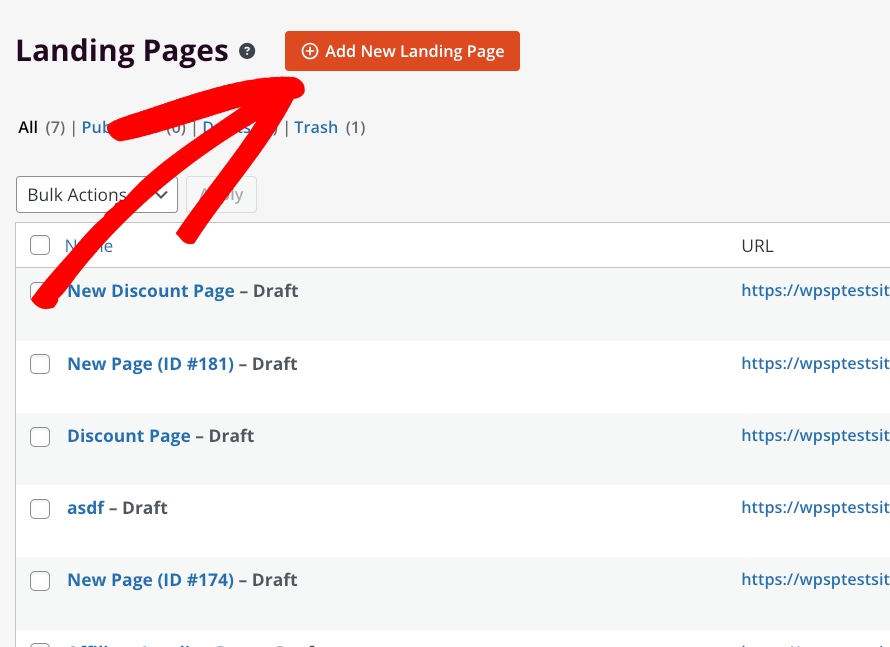890x647 pixels.
Task: Open the Discount Page draft link
Action: (x=128, y=436)
